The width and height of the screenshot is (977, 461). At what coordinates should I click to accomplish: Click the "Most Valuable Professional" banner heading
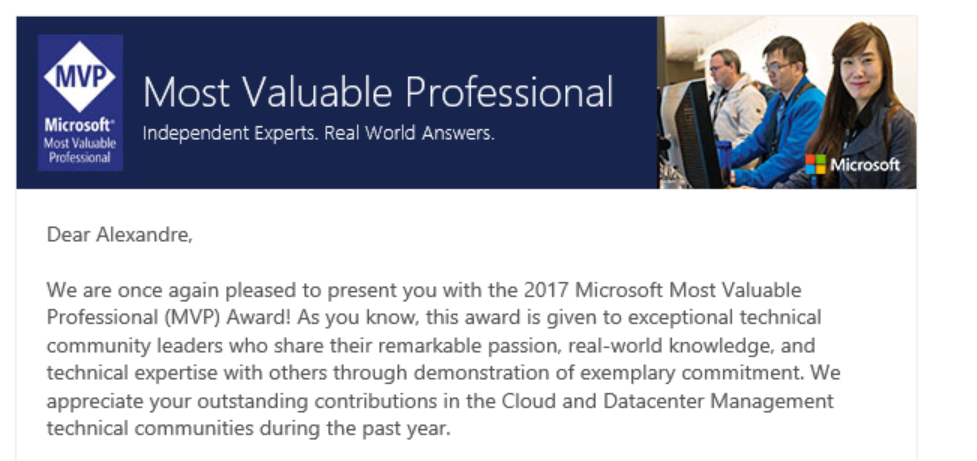[x=378, y=93]
